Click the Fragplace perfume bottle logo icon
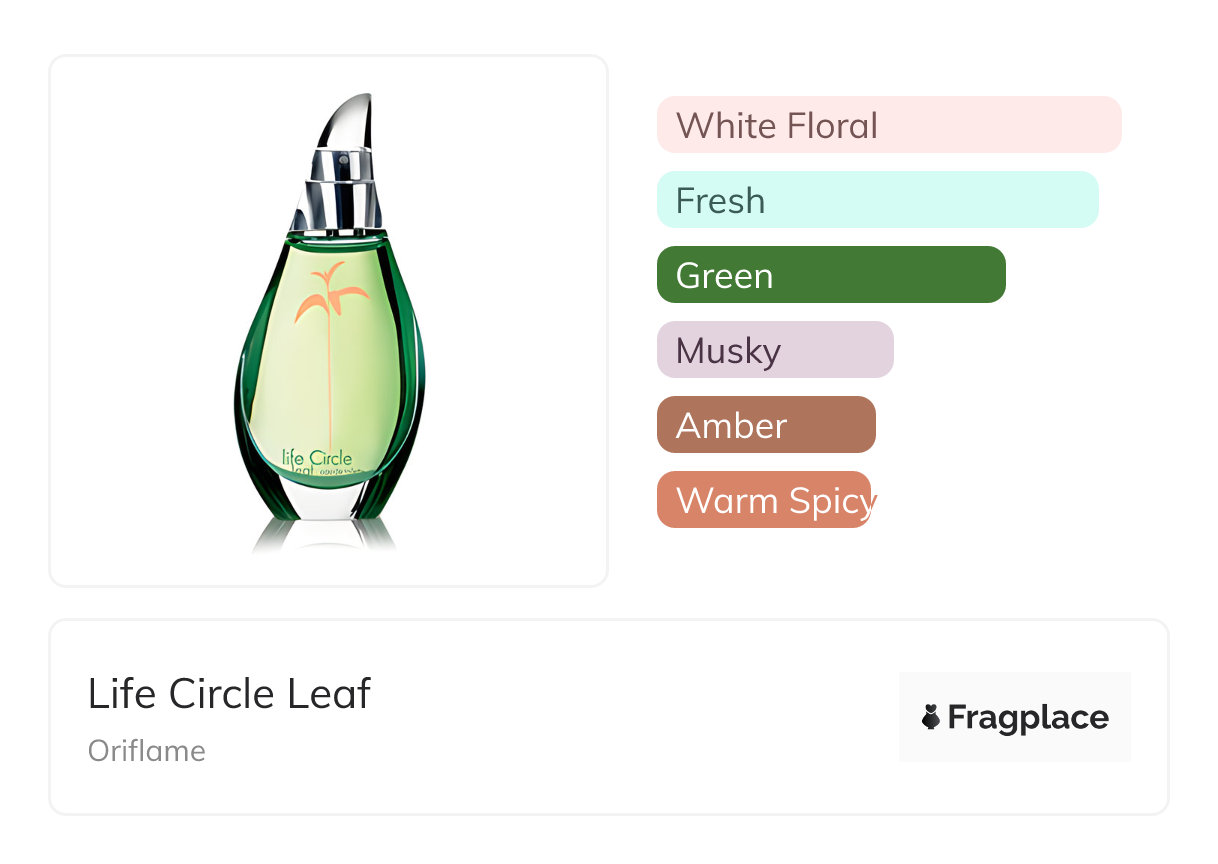The width and height of the screenshot is (1218, 864). (931, 717)
